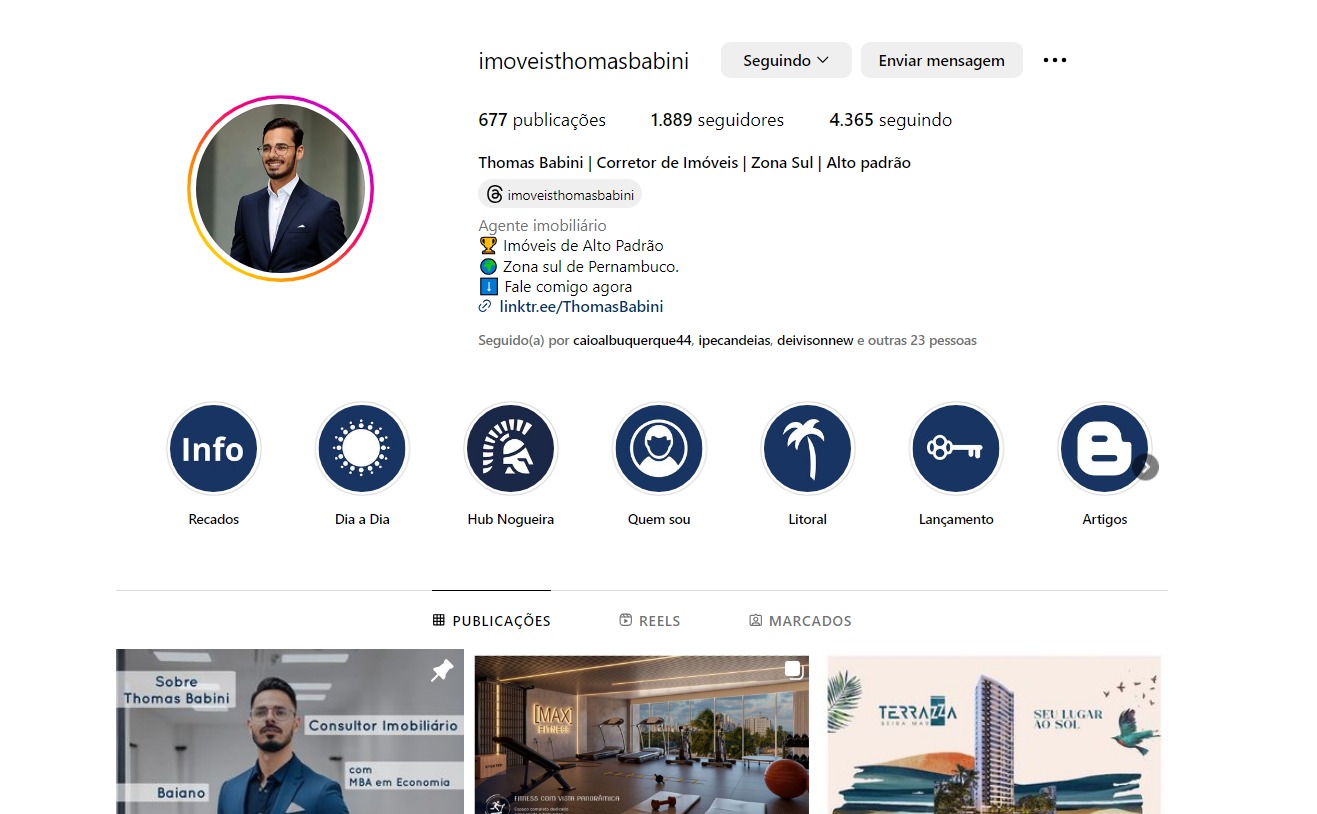Expand the Seguindo dropdown button
Image resolution: width=1317 pixels, height=814 pixels.
(786, 60)
